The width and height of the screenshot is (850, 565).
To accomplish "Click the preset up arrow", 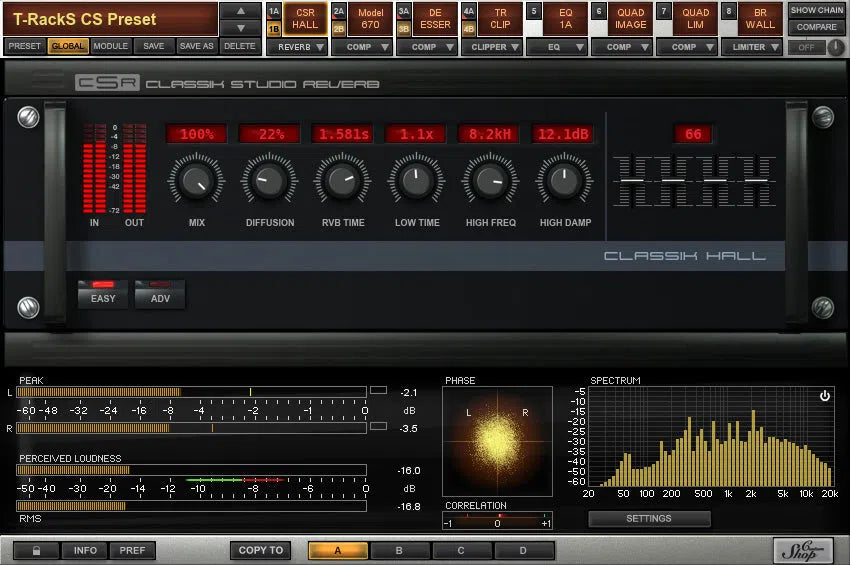I will coord(240,10).
